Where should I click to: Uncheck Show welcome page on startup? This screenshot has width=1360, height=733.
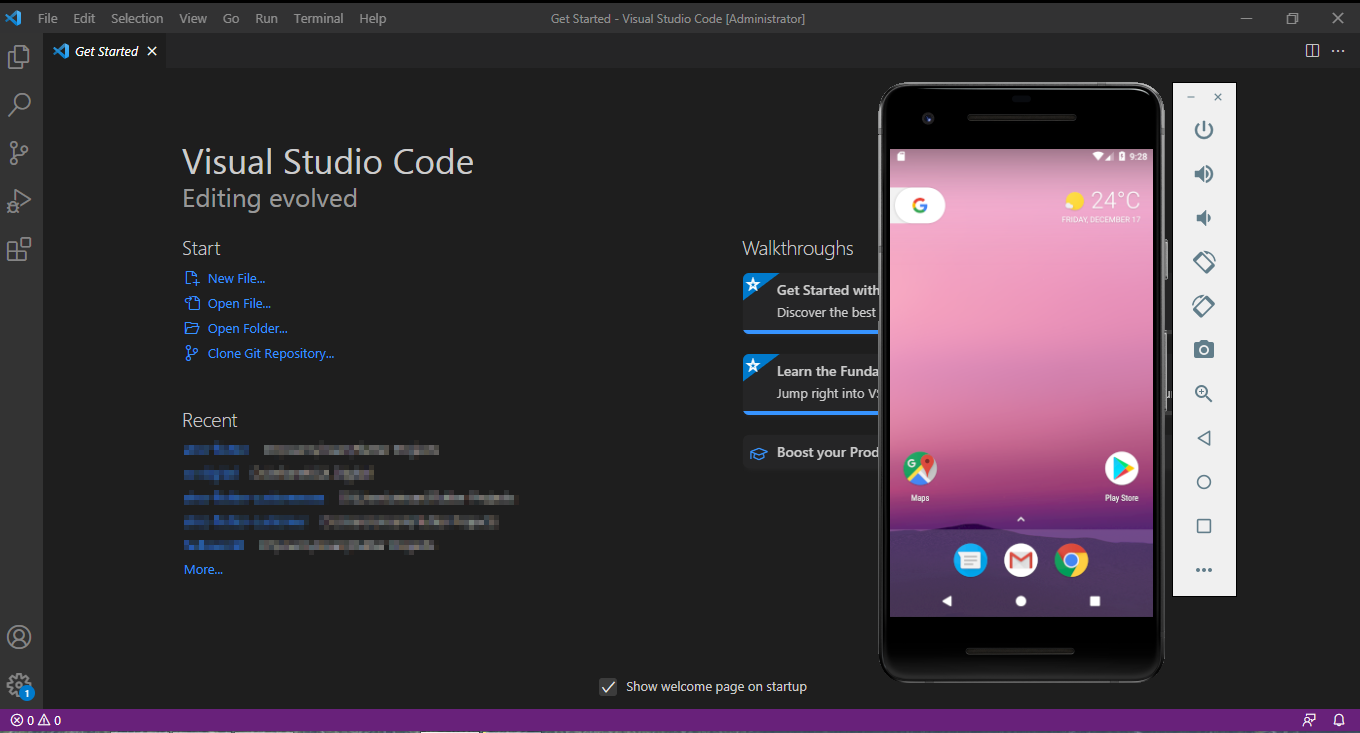(608, 687)
